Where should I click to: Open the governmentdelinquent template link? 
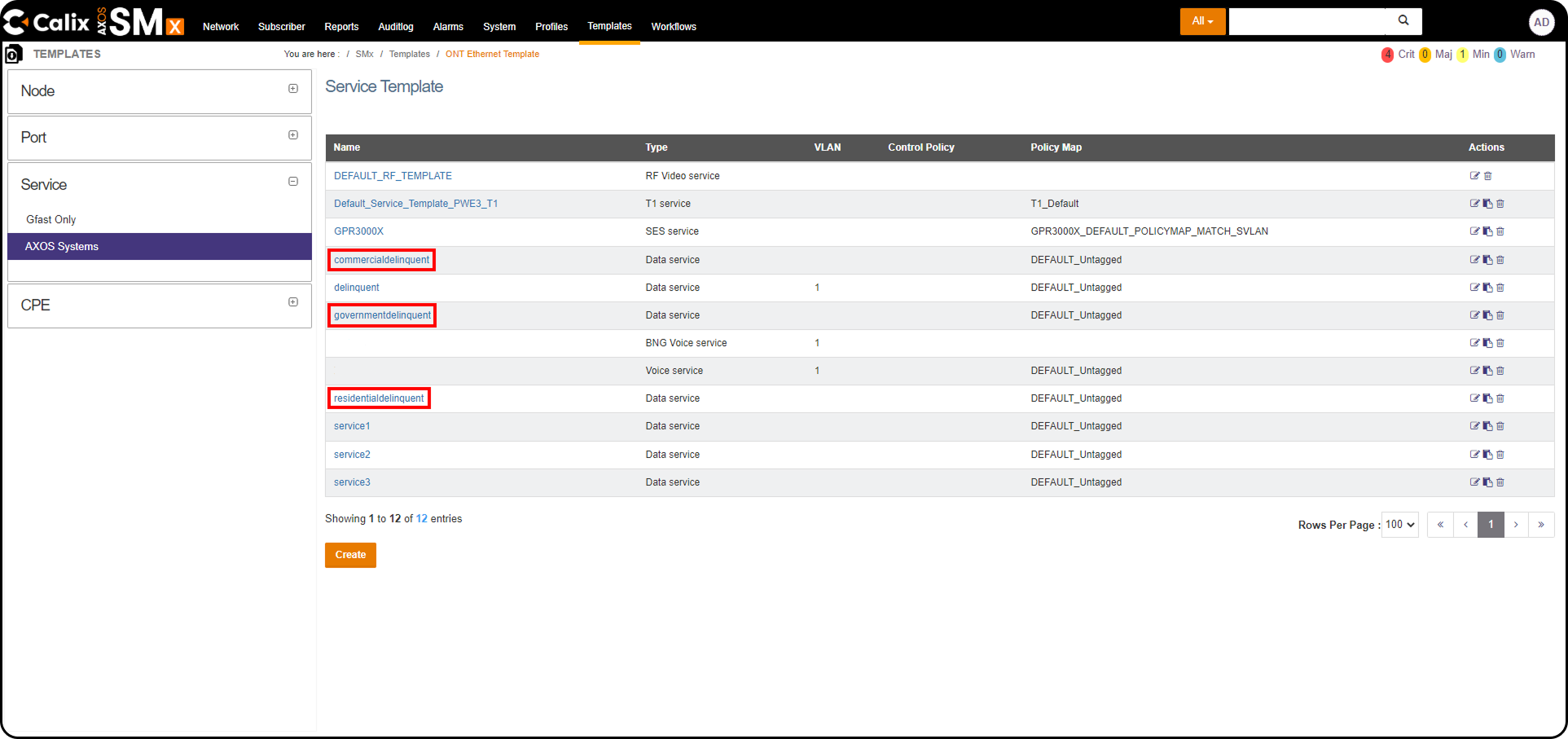pos(382,315)
